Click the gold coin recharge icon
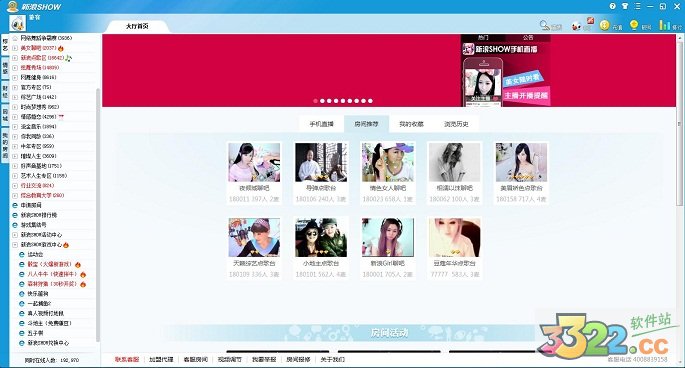 pos(604,25)
